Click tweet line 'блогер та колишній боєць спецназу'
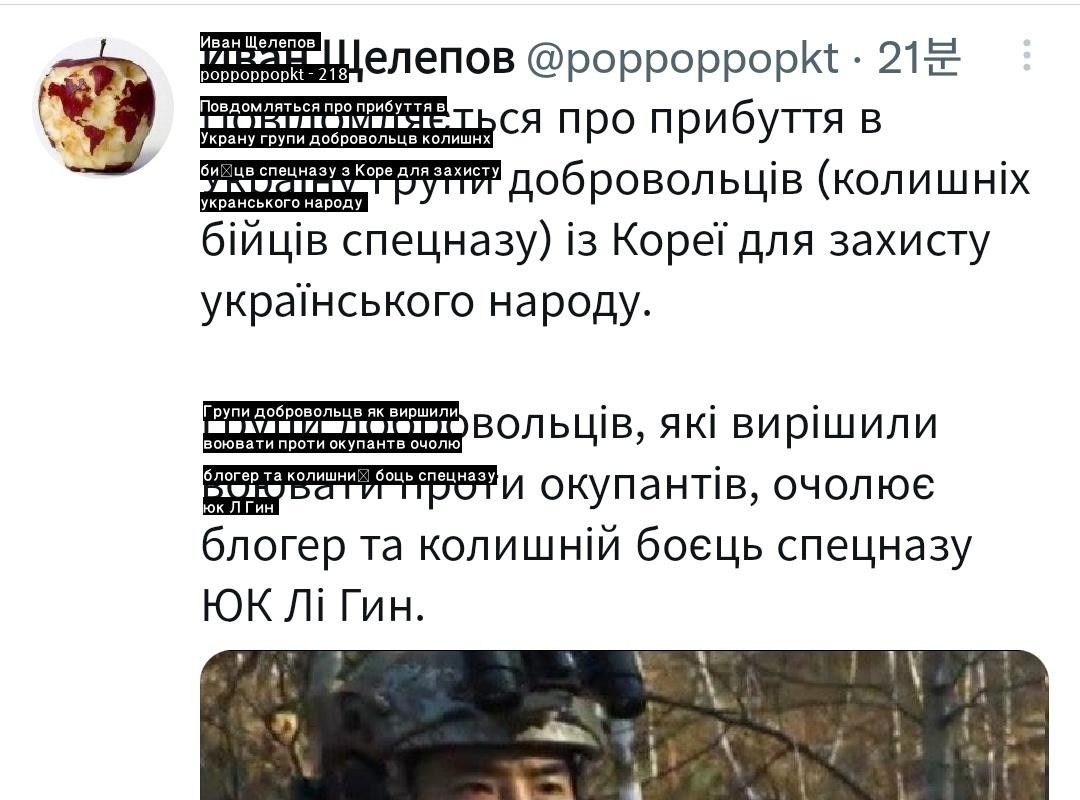This screenshot has height=800, width=1080. point(586,546)
